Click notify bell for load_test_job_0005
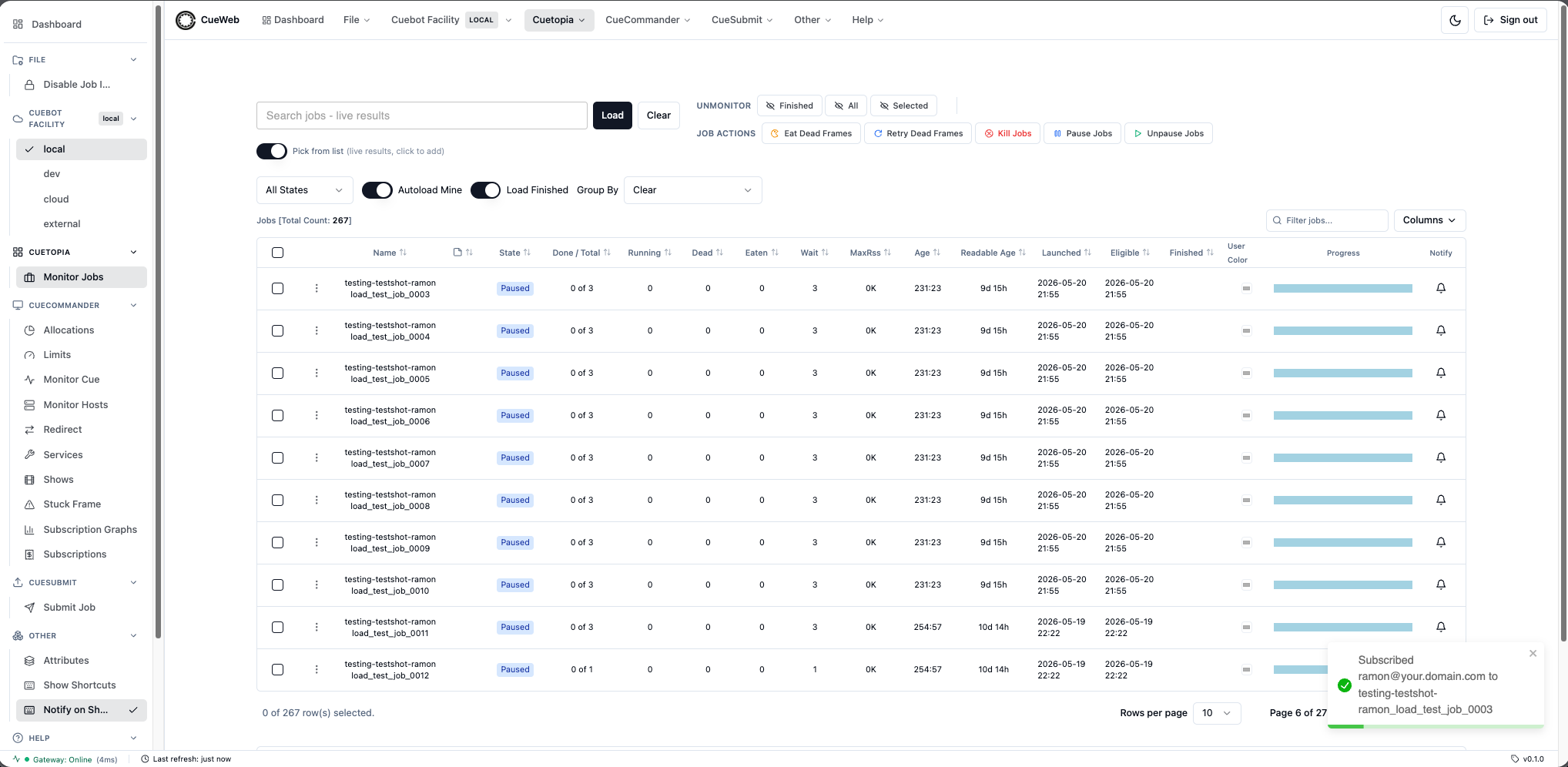Image resolution: width=1568 pixels, height=767 pixels. (1441, 373)
